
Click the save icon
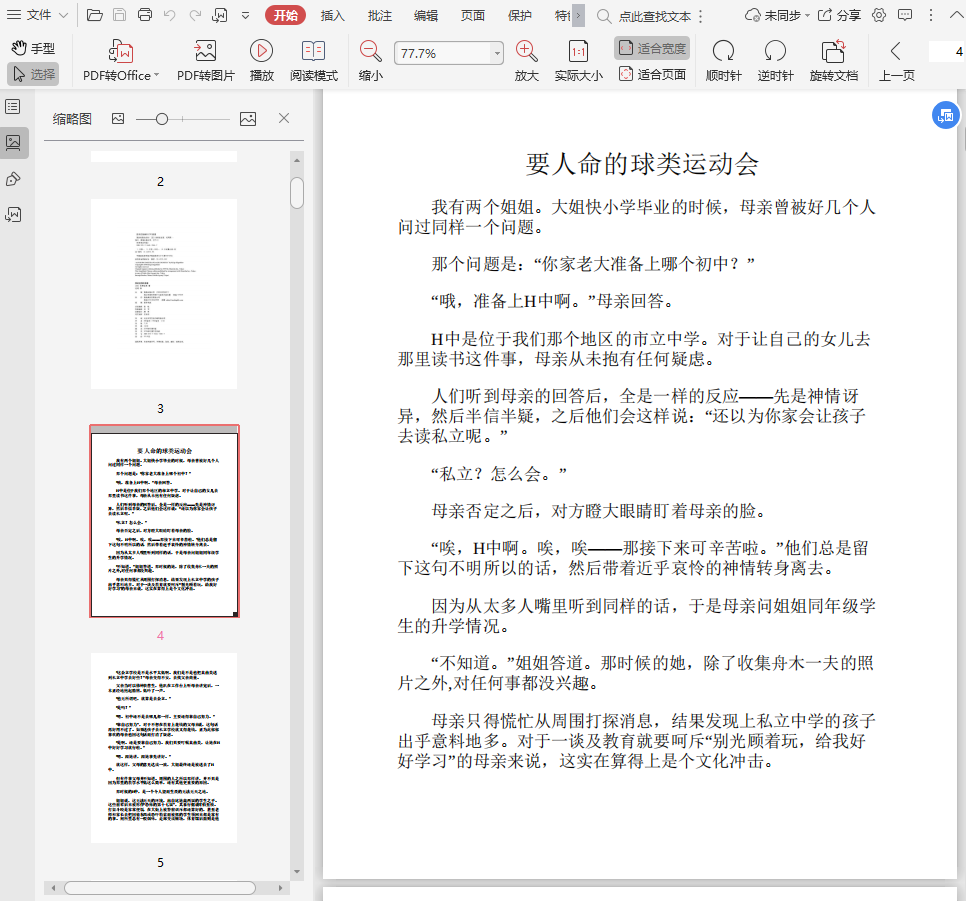[120, 15]
